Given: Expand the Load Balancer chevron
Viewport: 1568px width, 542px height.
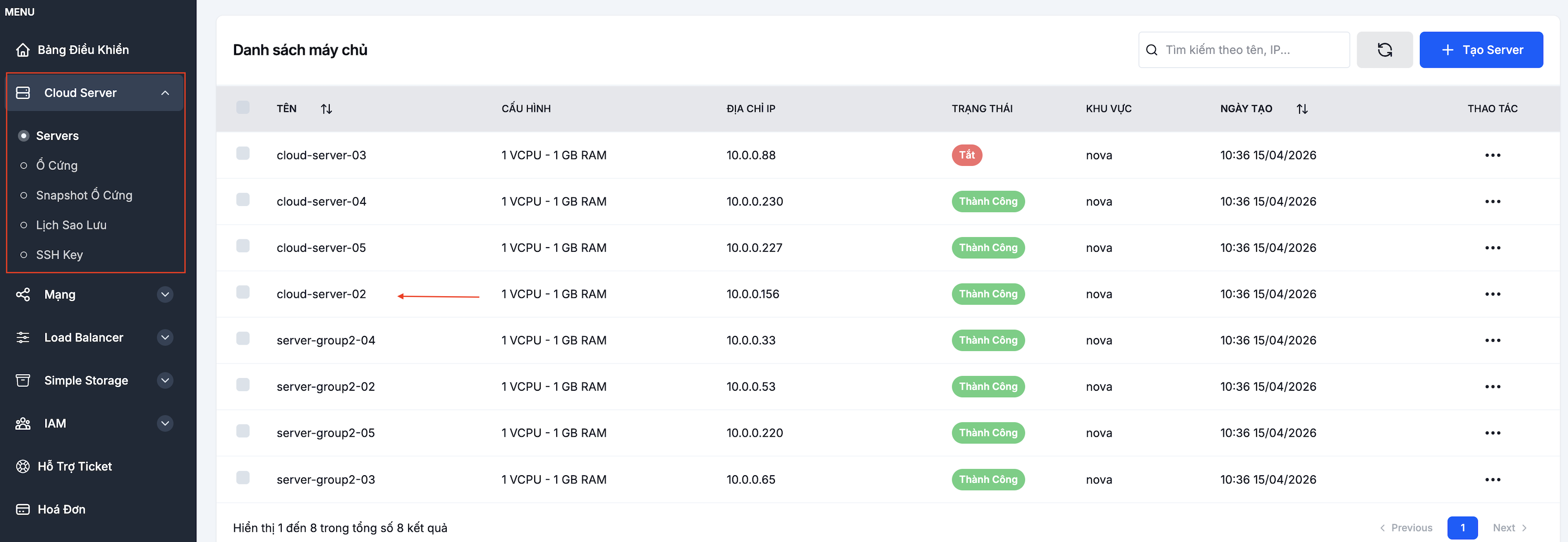Looking at the screenshot, I should tap(165, 338).
